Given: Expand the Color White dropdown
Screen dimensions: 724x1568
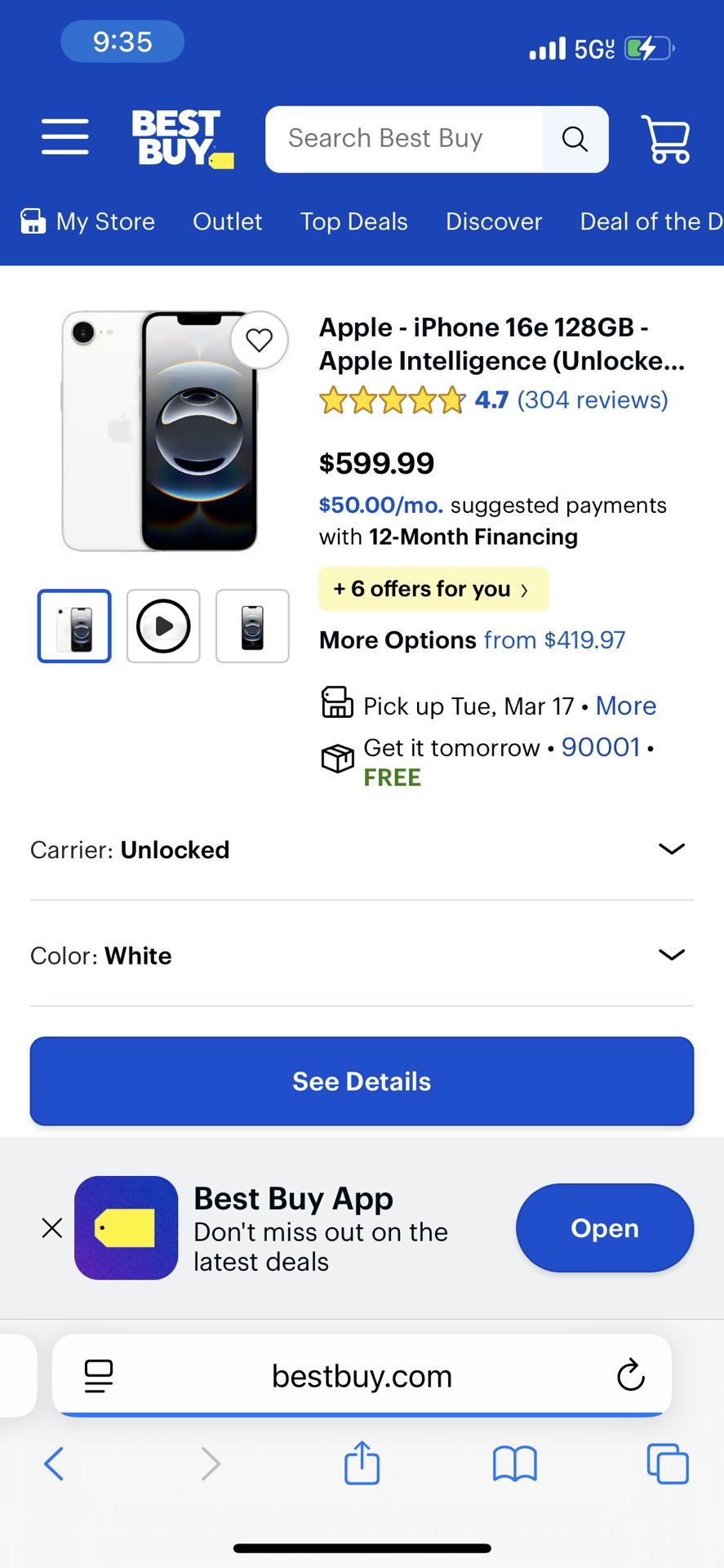Looking at the screenshot, I should (671, 955).
